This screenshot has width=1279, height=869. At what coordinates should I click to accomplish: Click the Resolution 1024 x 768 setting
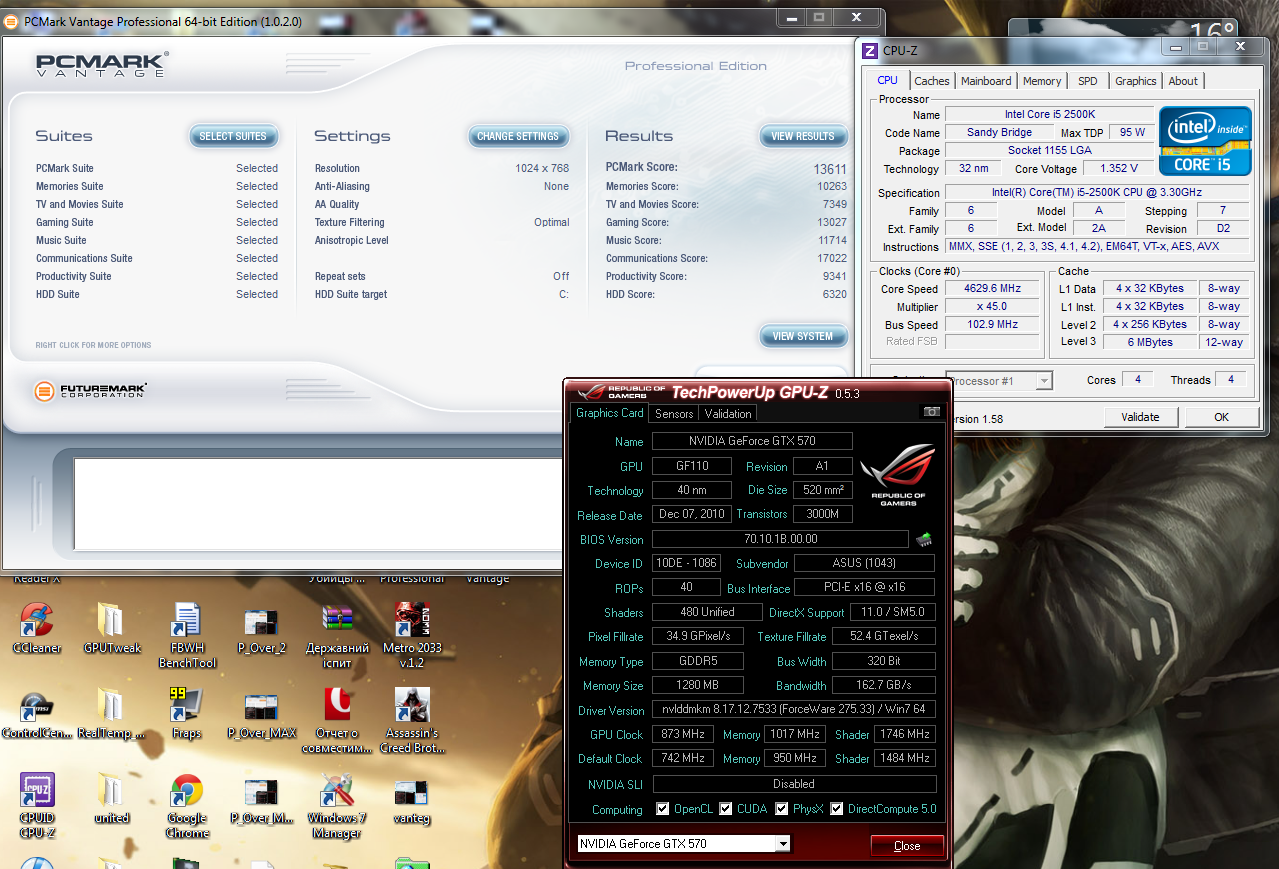pyautogui.click(x=442, y=168)
